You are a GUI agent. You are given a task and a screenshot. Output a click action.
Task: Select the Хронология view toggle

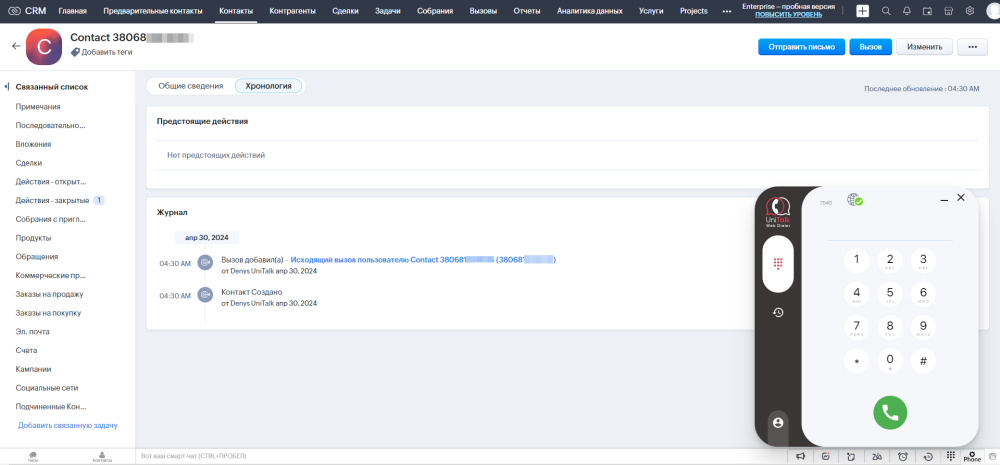[268, 86]
